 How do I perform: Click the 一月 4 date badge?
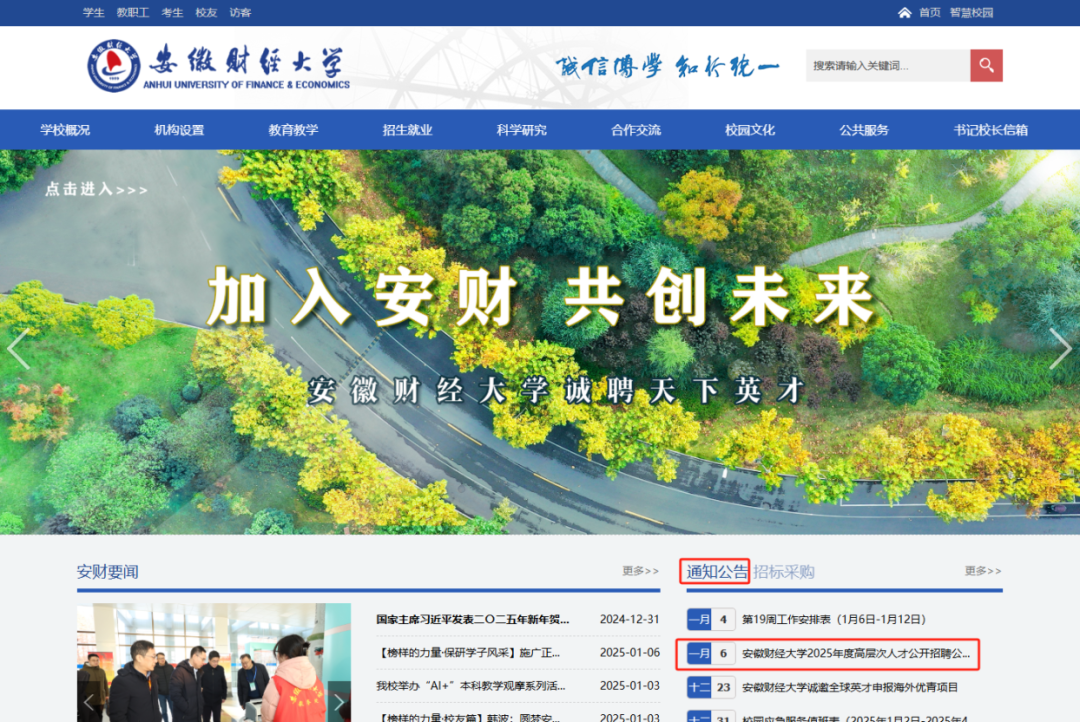click(x=711, y=619)
